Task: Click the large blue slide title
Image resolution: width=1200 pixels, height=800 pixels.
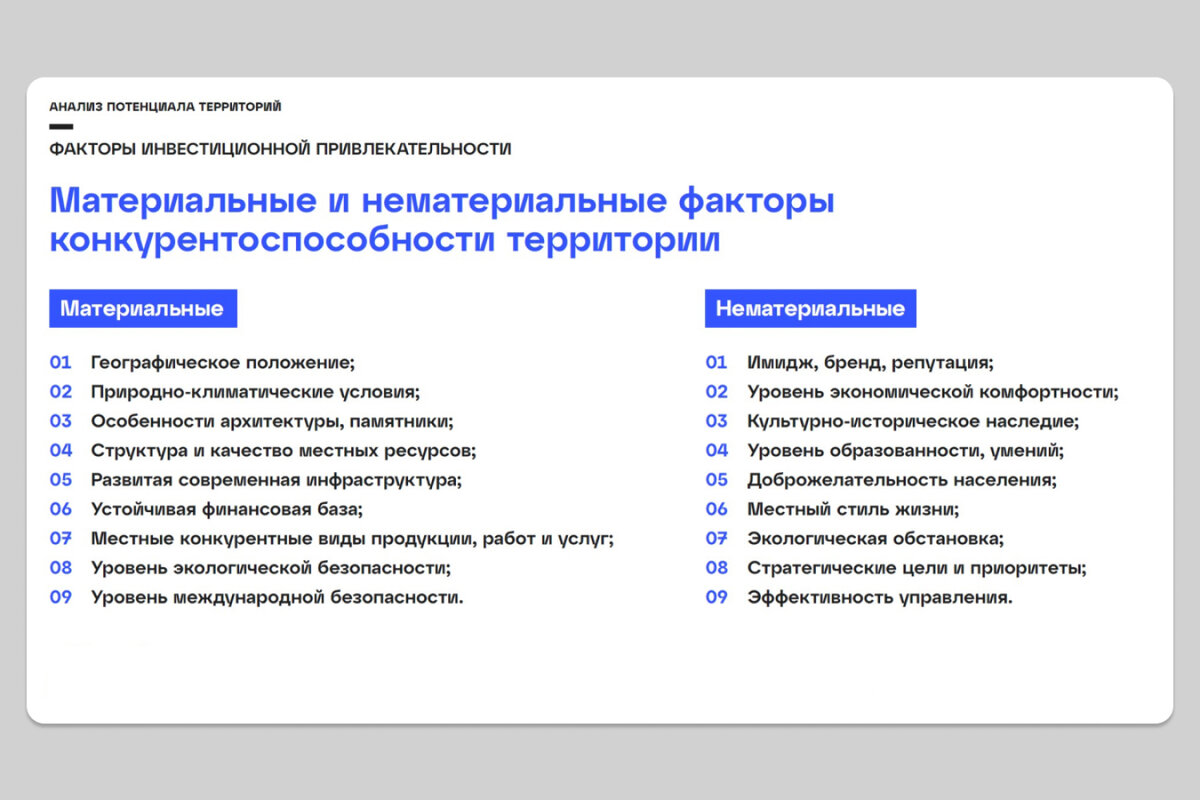Action: (x=442, y=220)
